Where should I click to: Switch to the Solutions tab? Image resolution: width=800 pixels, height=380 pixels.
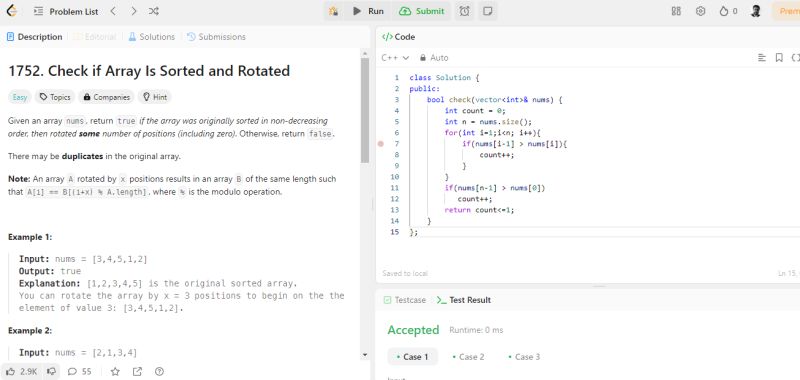click(x=152, y=37)
